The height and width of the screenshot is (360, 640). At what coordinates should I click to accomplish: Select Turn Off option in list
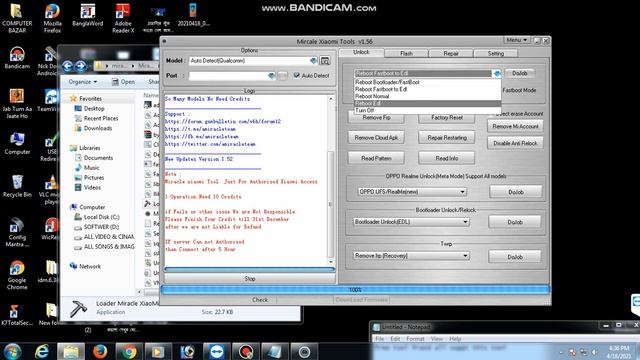[427, 110]
